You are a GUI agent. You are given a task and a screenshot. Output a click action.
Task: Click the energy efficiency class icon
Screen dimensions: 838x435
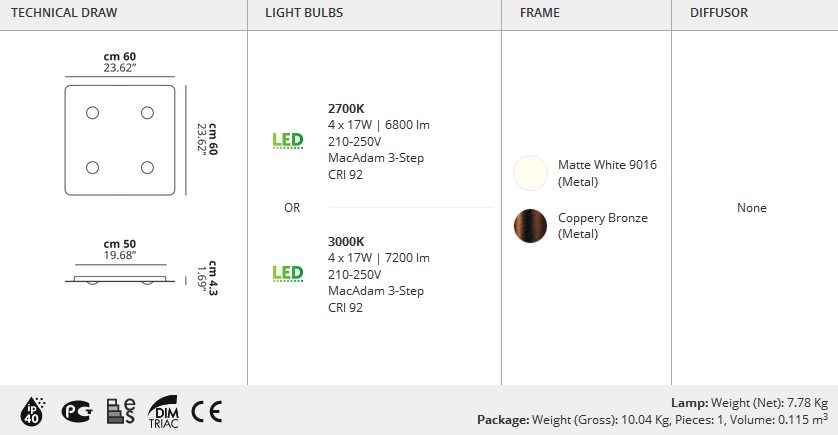[121, 411]
